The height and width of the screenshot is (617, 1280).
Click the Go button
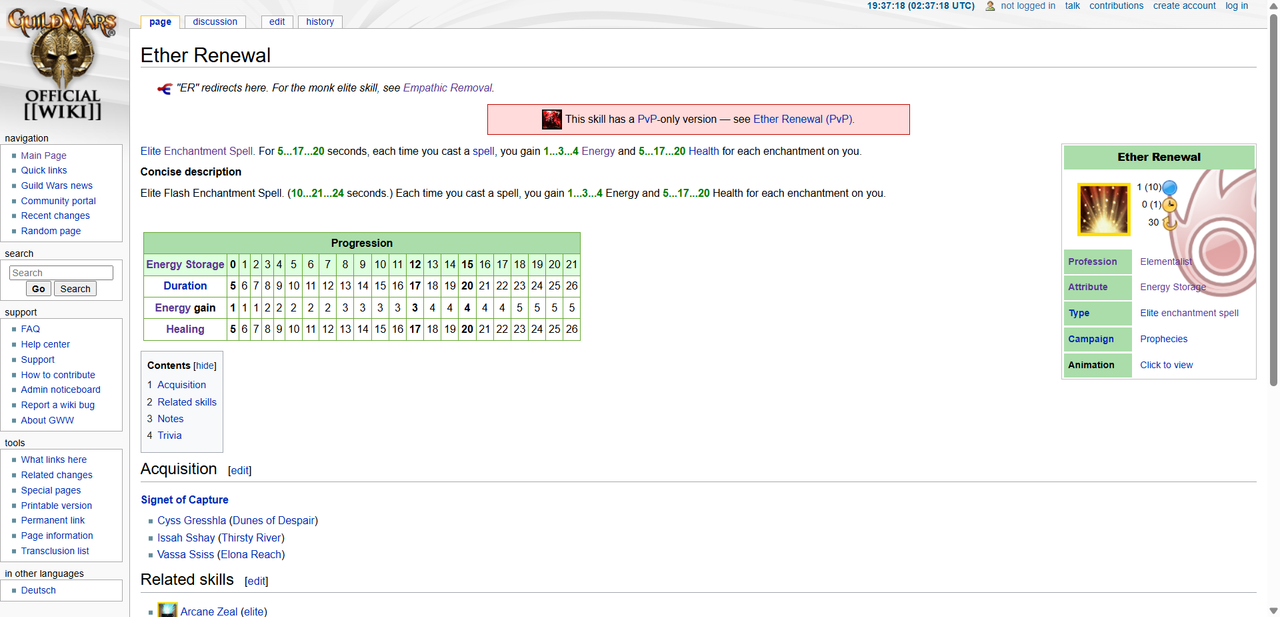coord(38,289)
